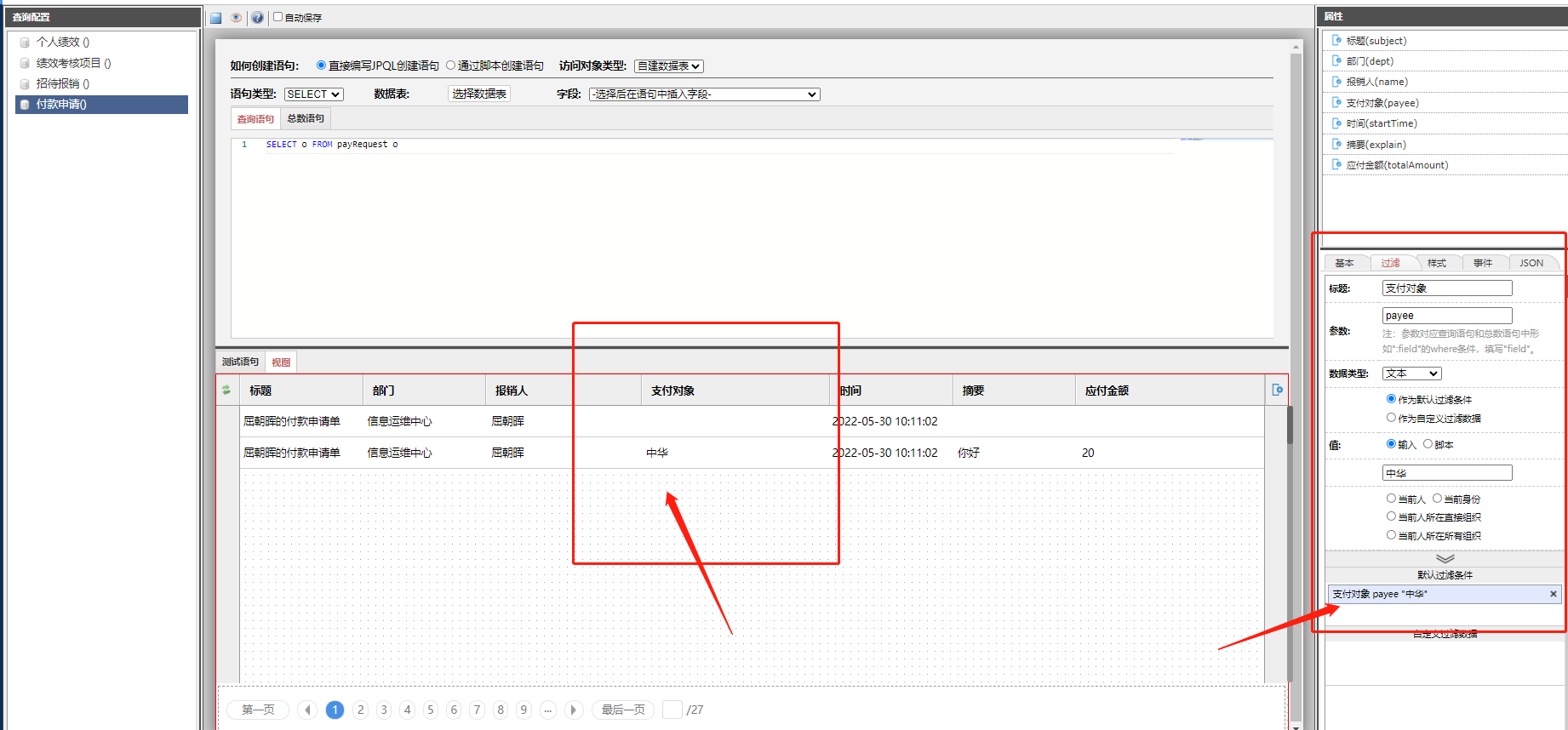Image resolution: width=1568 pixels, height=730 pixels.
Task: Click the 支付对象 column header
Action: (735, 391)
